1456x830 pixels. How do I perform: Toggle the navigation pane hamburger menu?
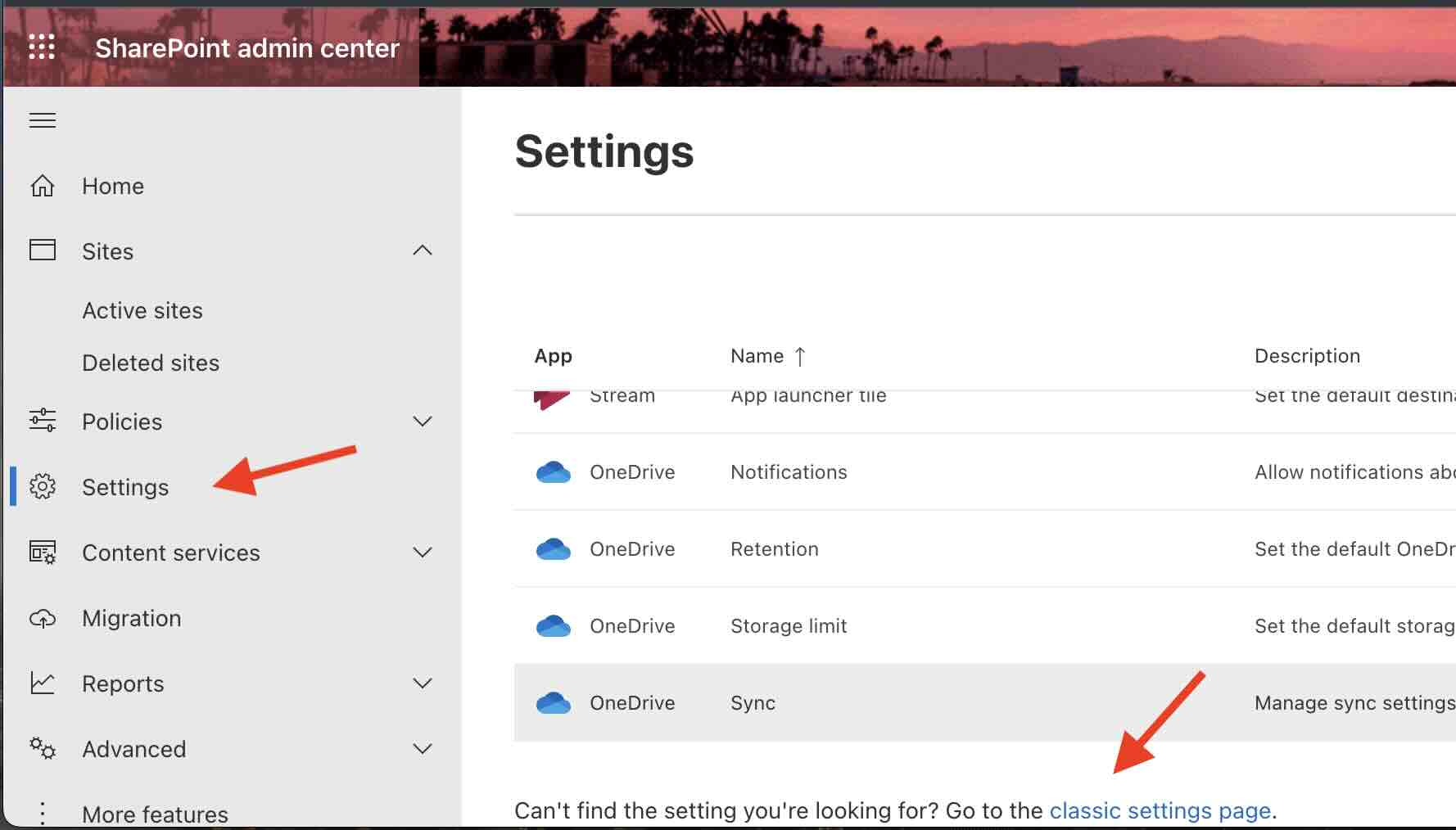tap(42, 120)
